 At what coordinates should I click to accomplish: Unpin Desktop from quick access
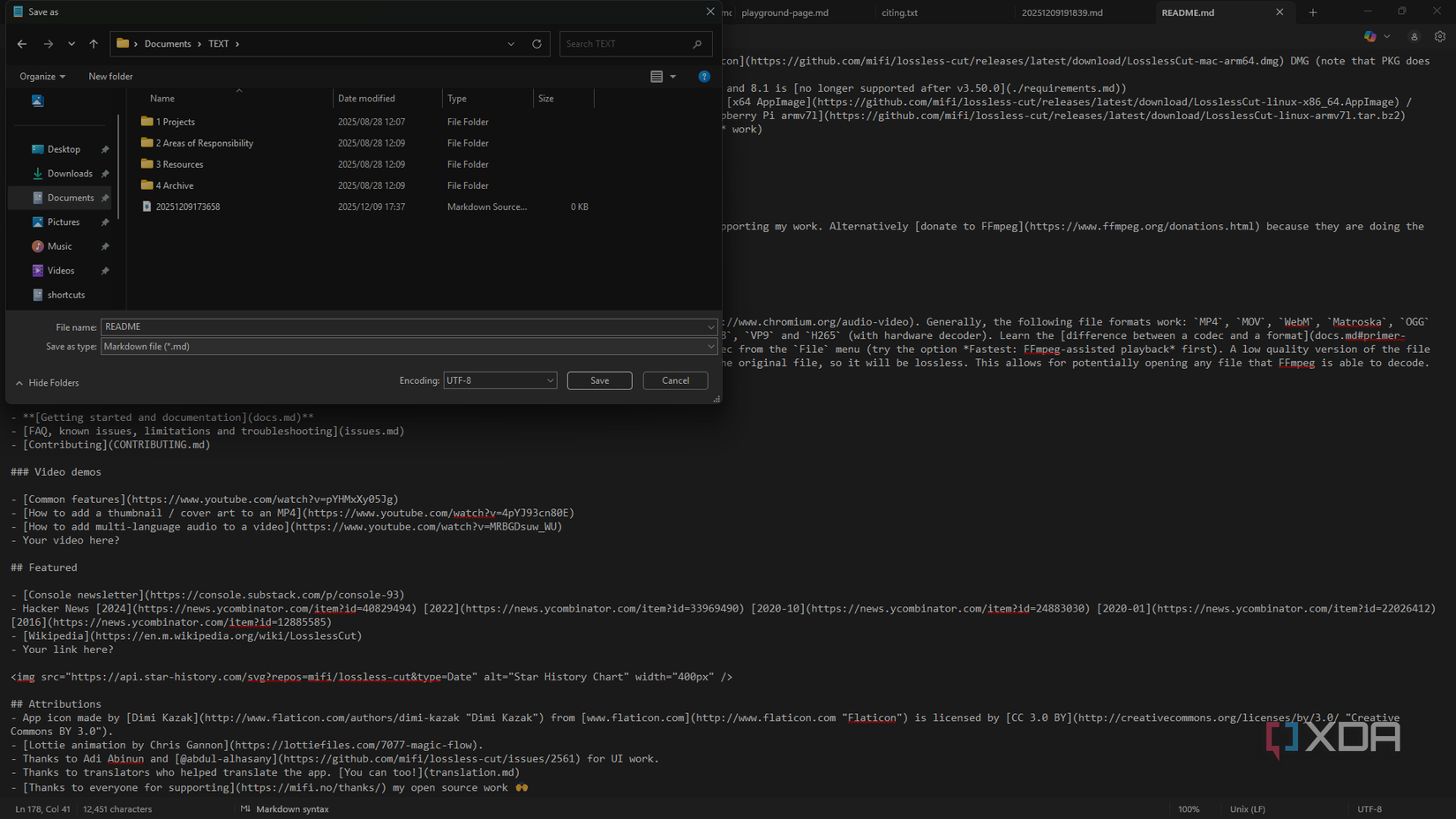click(x=104, y=148)
